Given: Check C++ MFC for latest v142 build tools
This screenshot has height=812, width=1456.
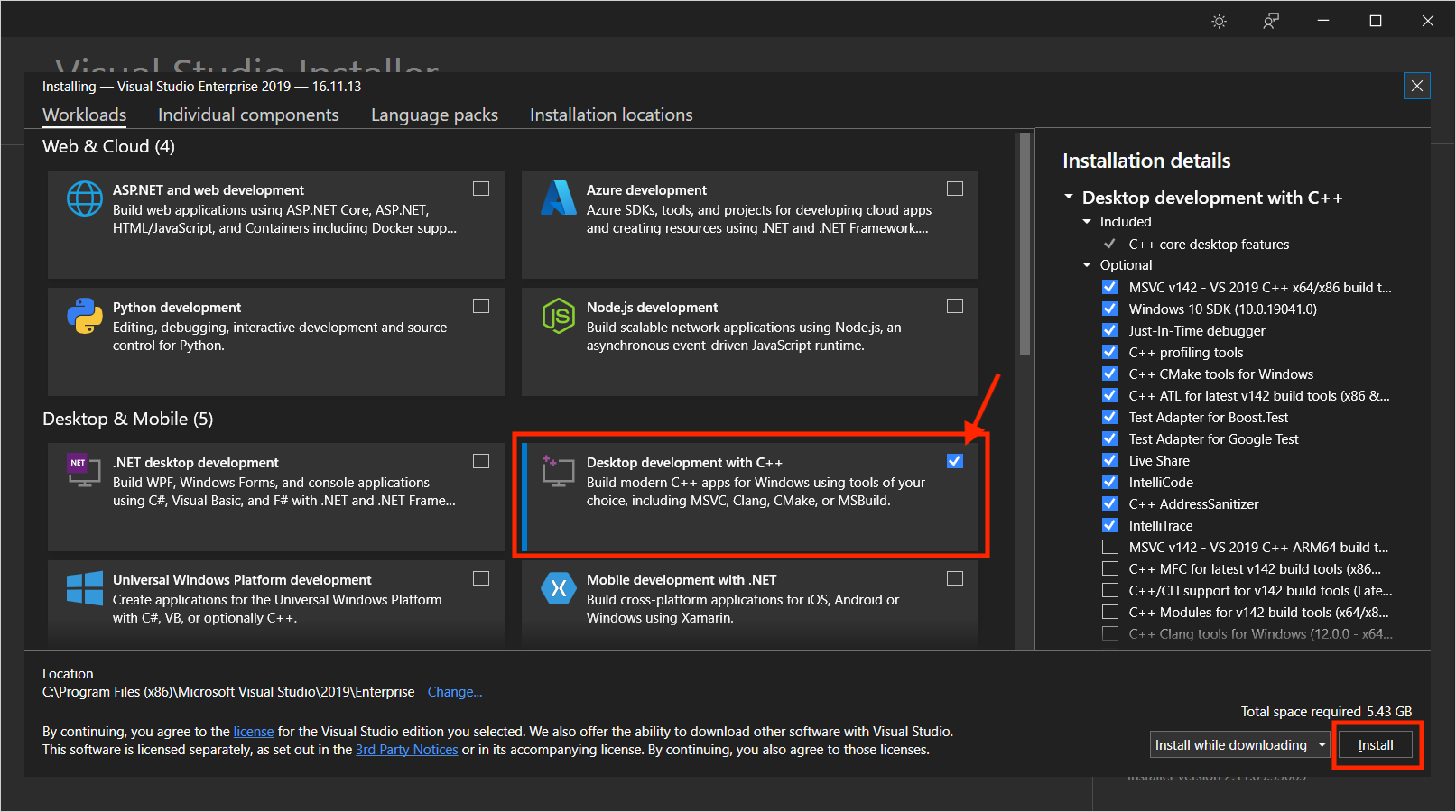Looking at the screenshot, I should pos(1110,568).
